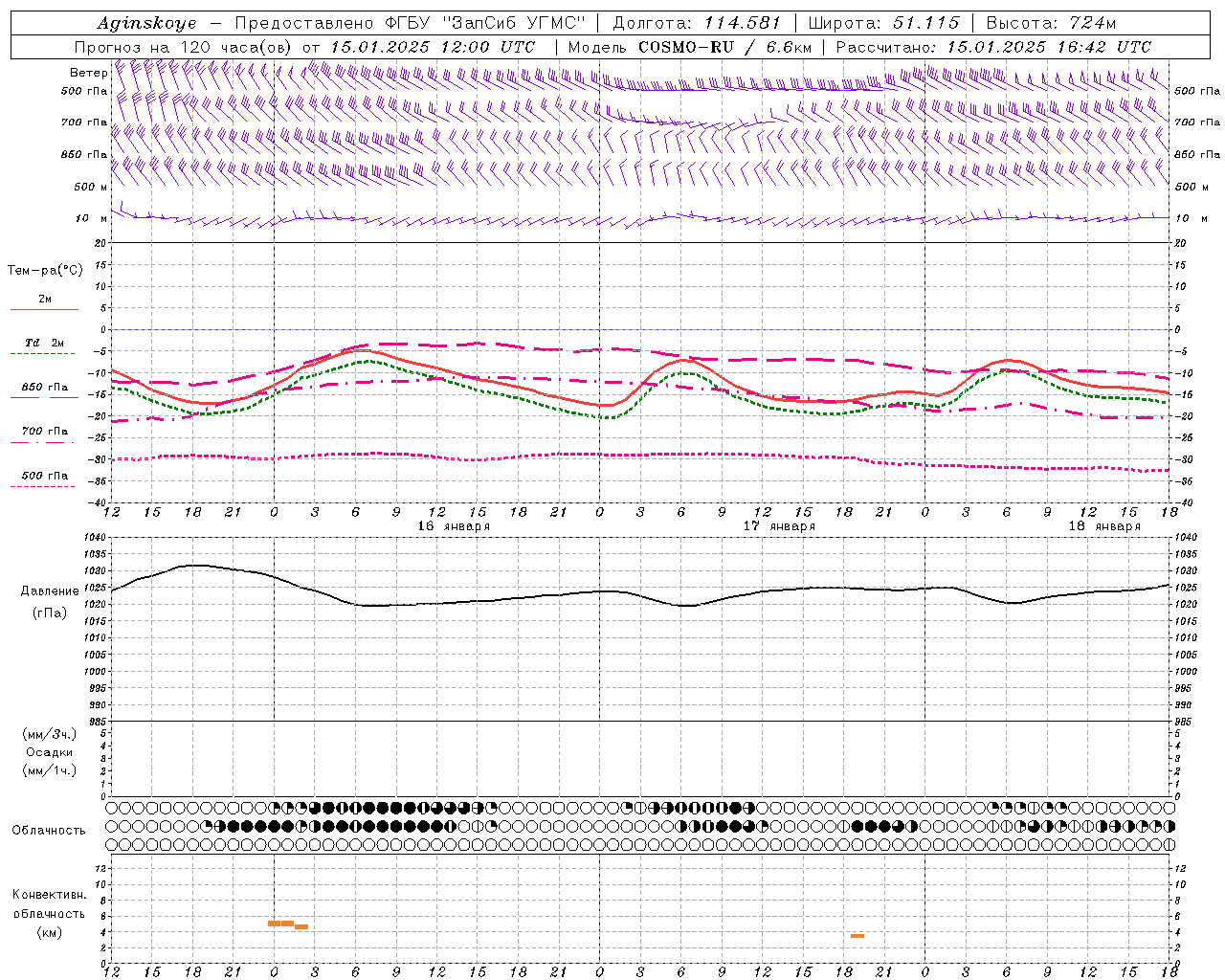
Task: Click the 'Тем-ра(°C)' temperature axis title
Action: coord(45,270)
